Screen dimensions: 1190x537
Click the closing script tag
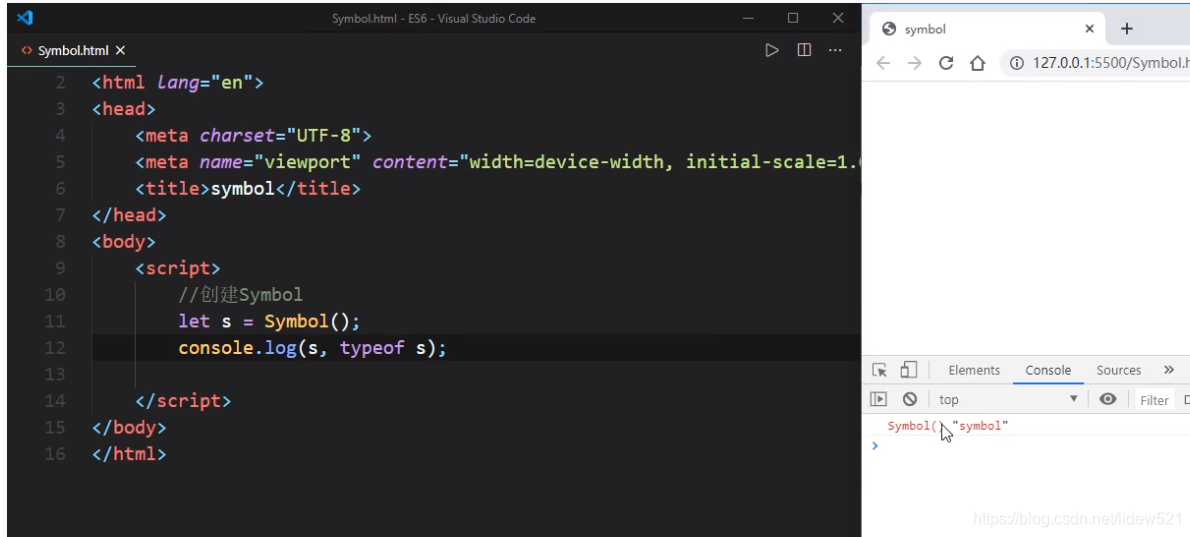(x=183, y=400)
